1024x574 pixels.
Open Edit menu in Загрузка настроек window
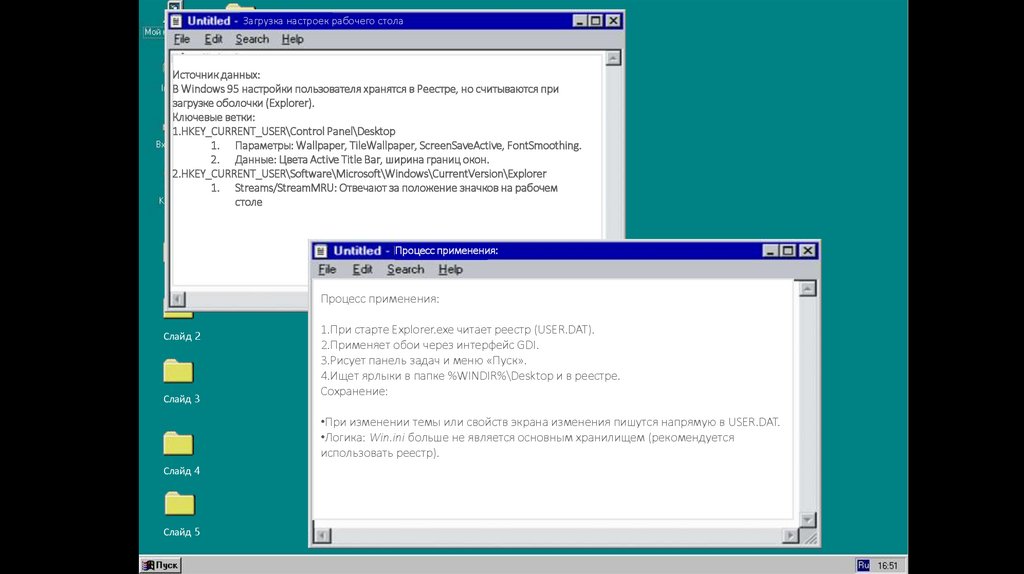pyautogui.click(x=214, y=39)
